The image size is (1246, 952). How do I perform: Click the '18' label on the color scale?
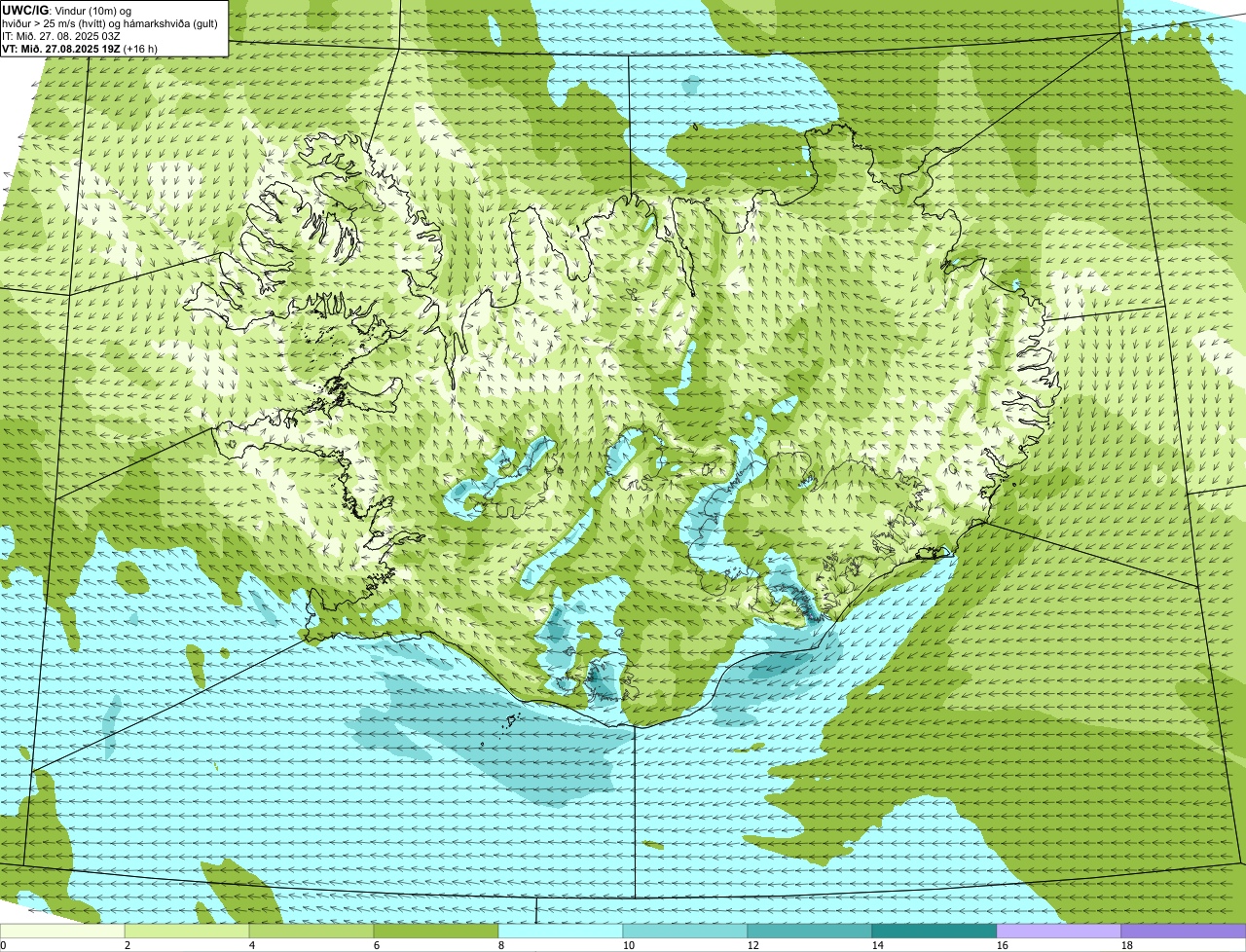[1127, 945]
